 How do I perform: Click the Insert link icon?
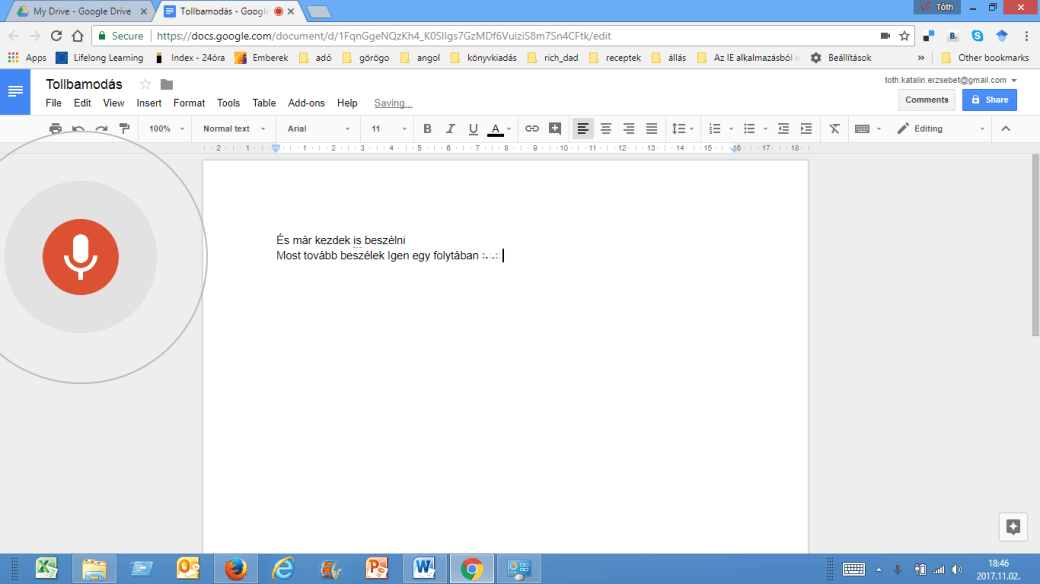532,129
